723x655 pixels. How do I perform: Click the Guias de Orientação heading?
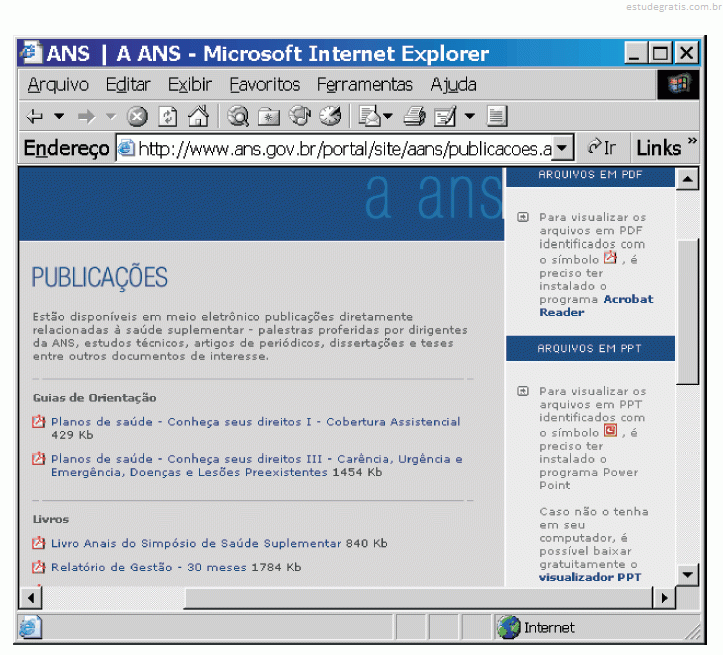[95, 398]
